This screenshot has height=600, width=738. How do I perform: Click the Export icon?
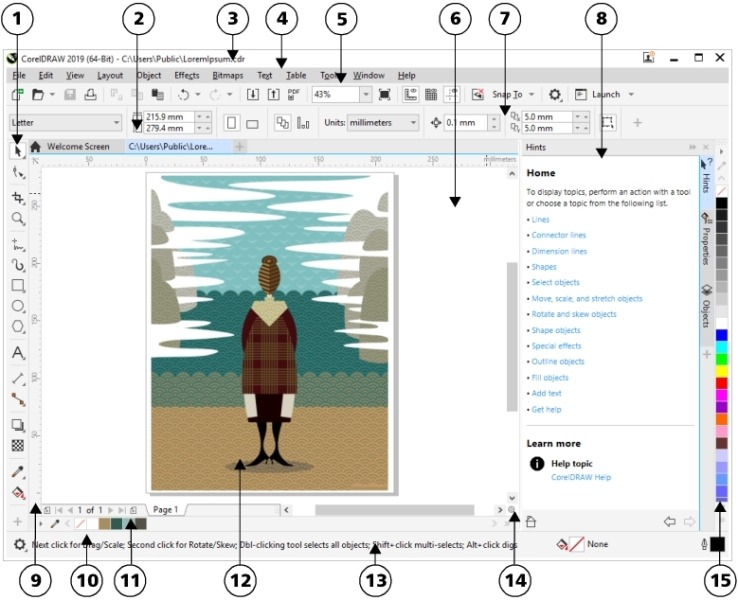click(x=273, y=95)
